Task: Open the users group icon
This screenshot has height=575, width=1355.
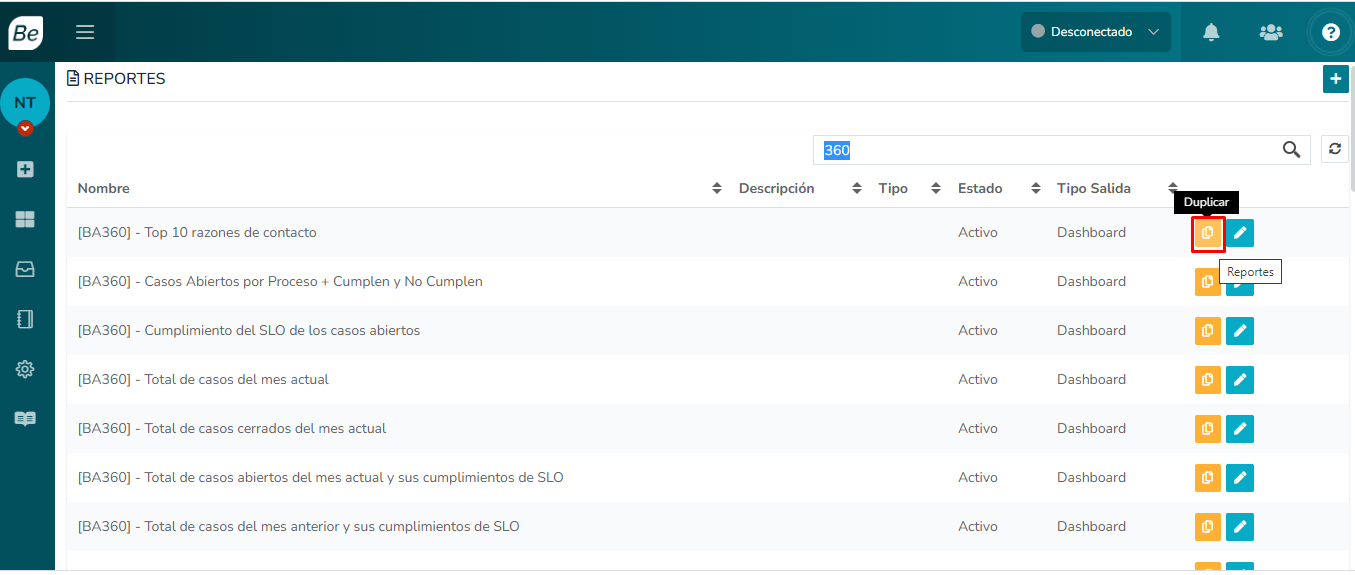Action: (x=1270, y=32)
